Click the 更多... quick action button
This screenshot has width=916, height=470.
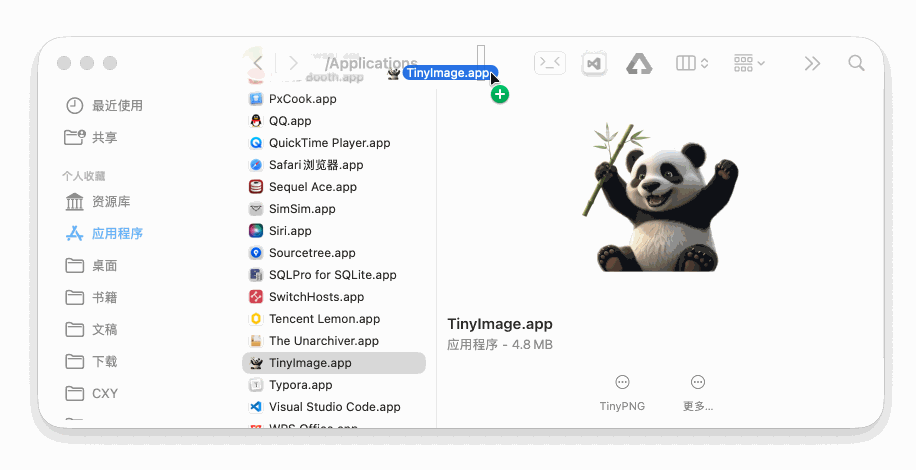click(x=698, y=393)
